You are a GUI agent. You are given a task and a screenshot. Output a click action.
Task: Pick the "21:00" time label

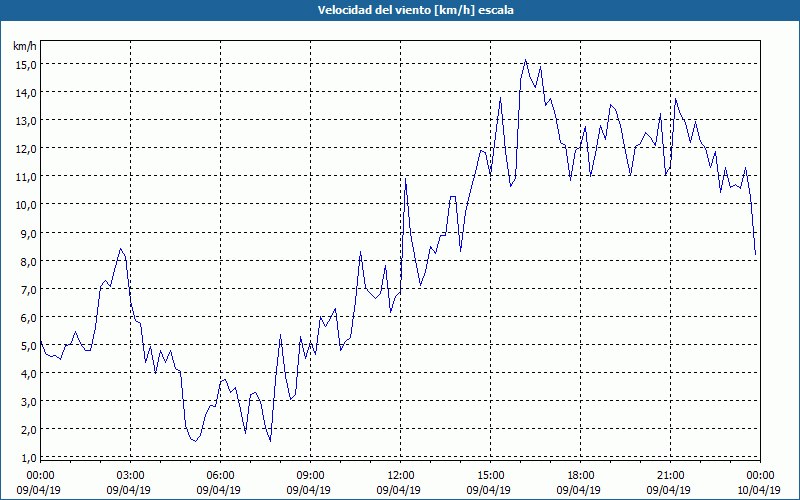point(670,476)
